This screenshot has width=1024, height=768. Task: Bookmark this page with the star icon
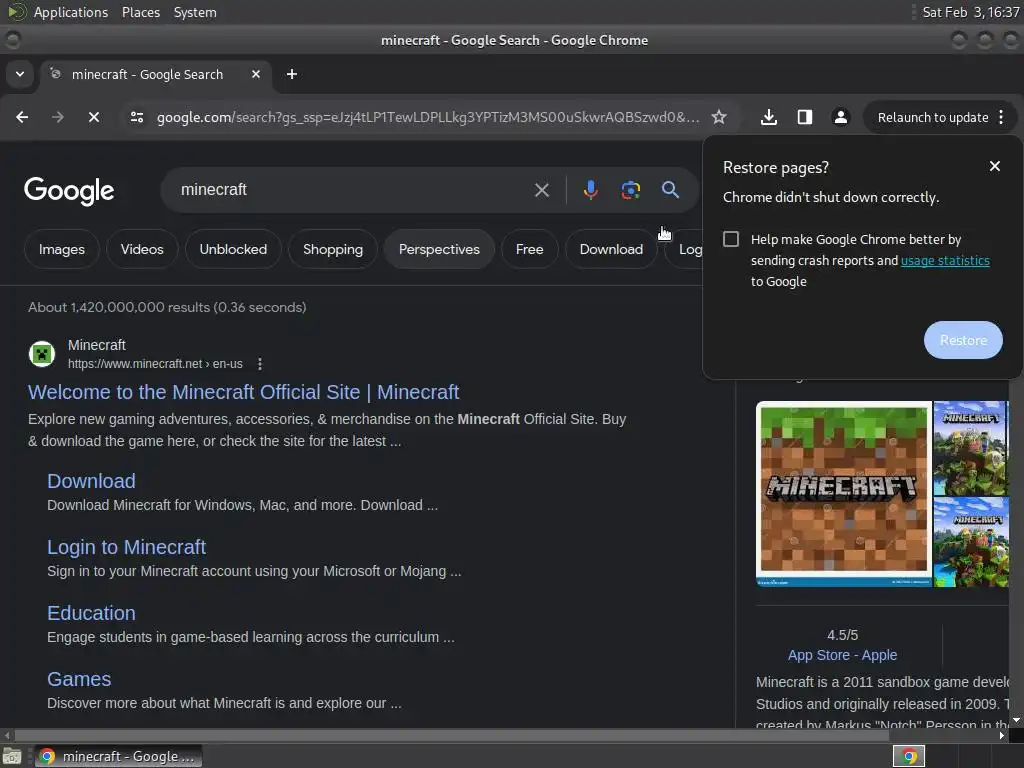[x=719, y=117]
